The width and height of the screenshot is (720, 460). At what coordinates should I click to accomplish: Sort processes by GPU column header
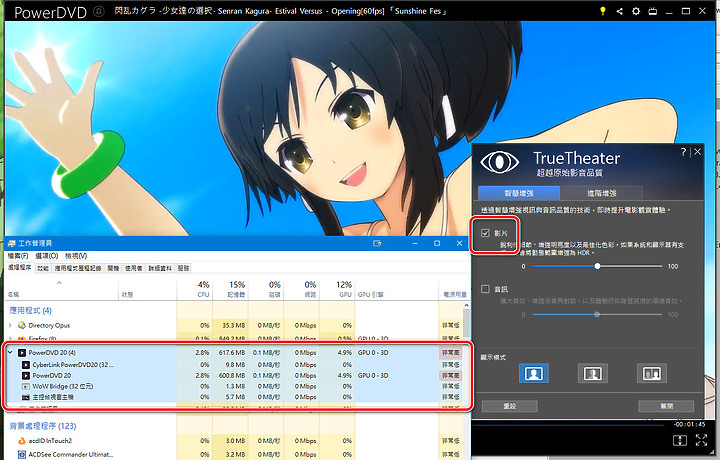tap(338, 289)
